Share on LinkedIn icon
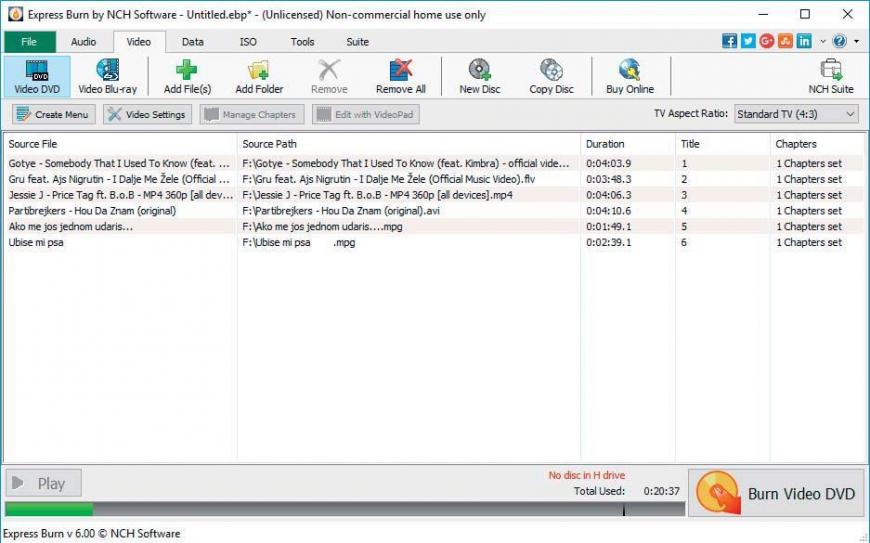 click(x=804, y=41)
